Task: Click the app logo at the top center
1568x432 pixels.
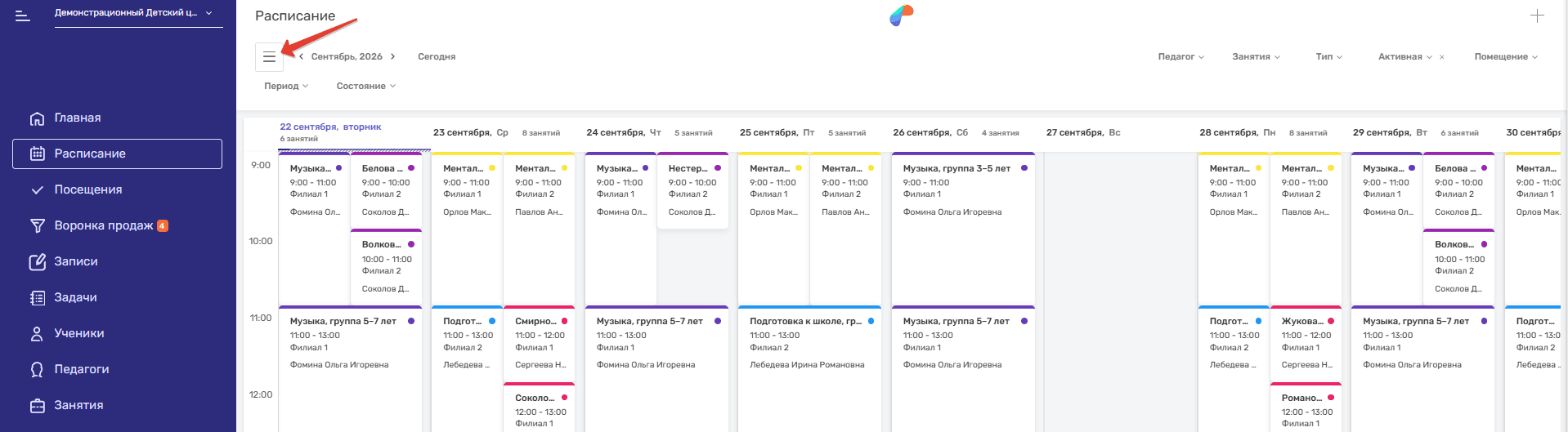Action: pos(902,16)
